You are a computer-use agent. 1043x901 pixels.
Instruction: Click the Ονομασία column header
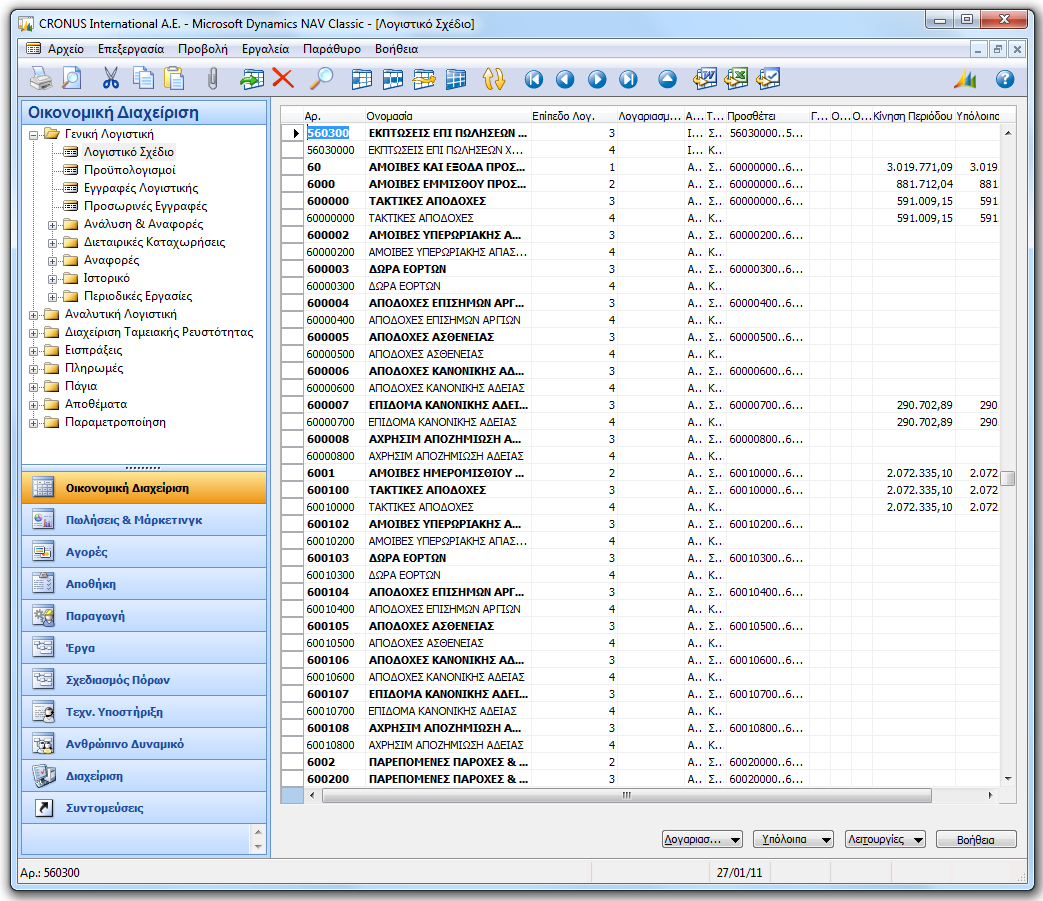click(447, 116)
